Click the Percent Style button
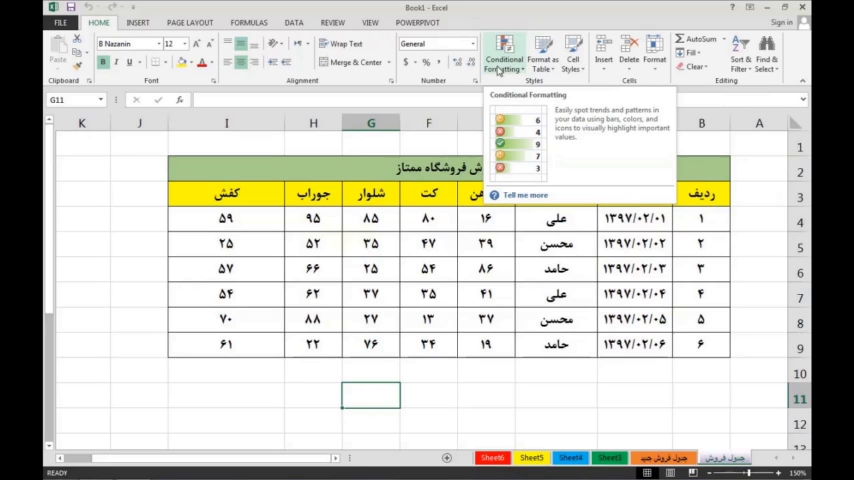Image resolution: width=854 pixels, height=480 pixels. (426, 62)
